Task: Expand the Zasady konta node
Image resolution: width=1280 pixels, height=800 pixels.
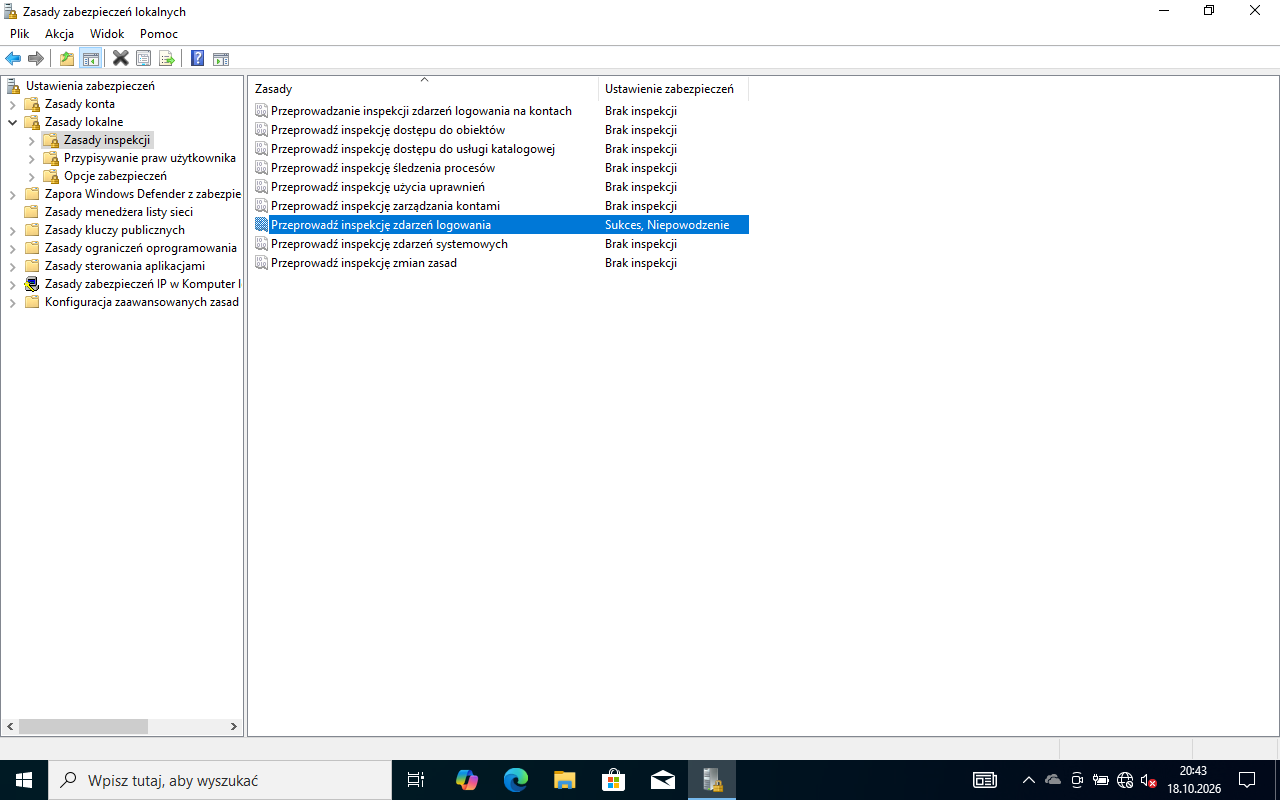Action: coord(13,104)
